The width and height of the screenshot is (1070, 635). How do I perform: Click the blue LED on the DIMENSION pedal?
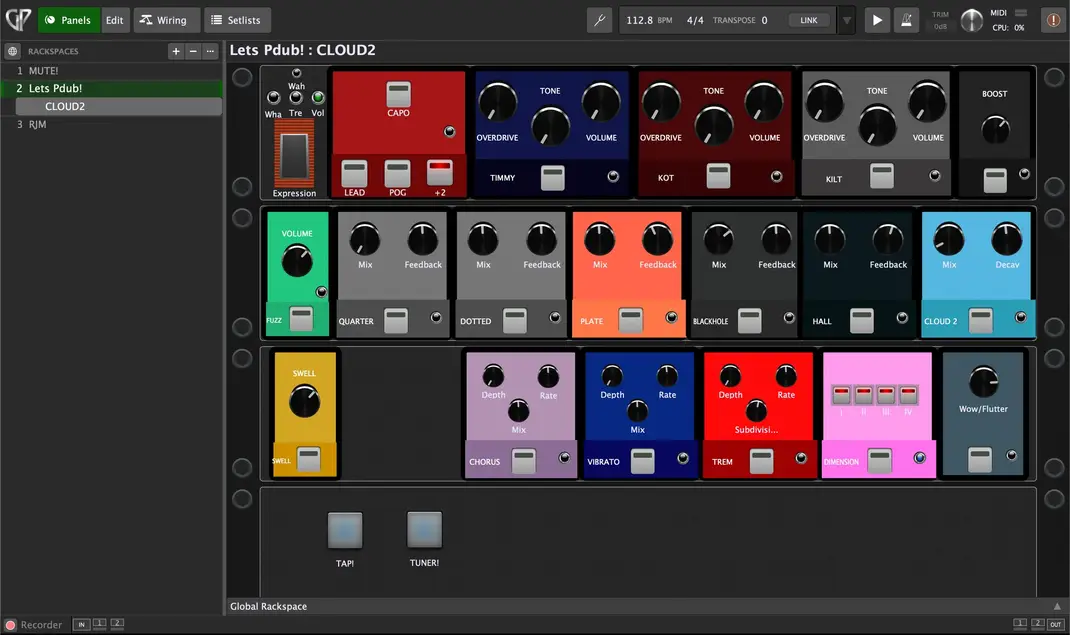(919, 458)
